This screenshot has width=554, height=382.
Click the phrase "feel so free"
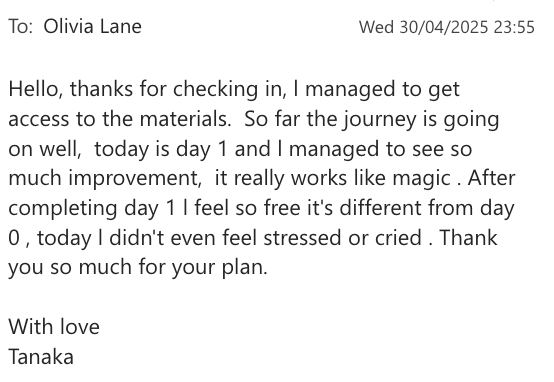coord(247,208)
